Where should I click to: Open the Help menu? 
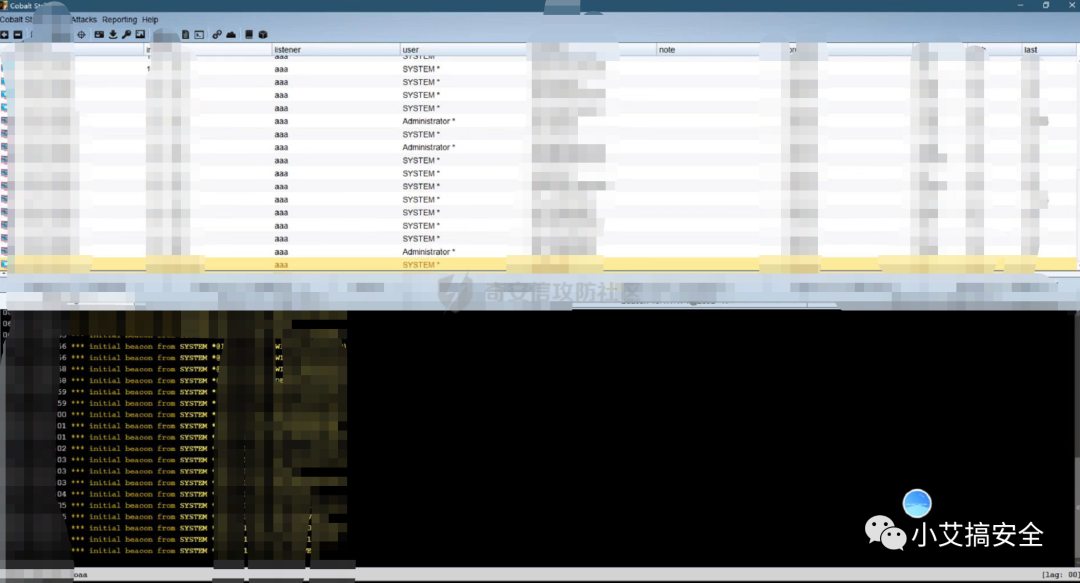coord(150,19)
